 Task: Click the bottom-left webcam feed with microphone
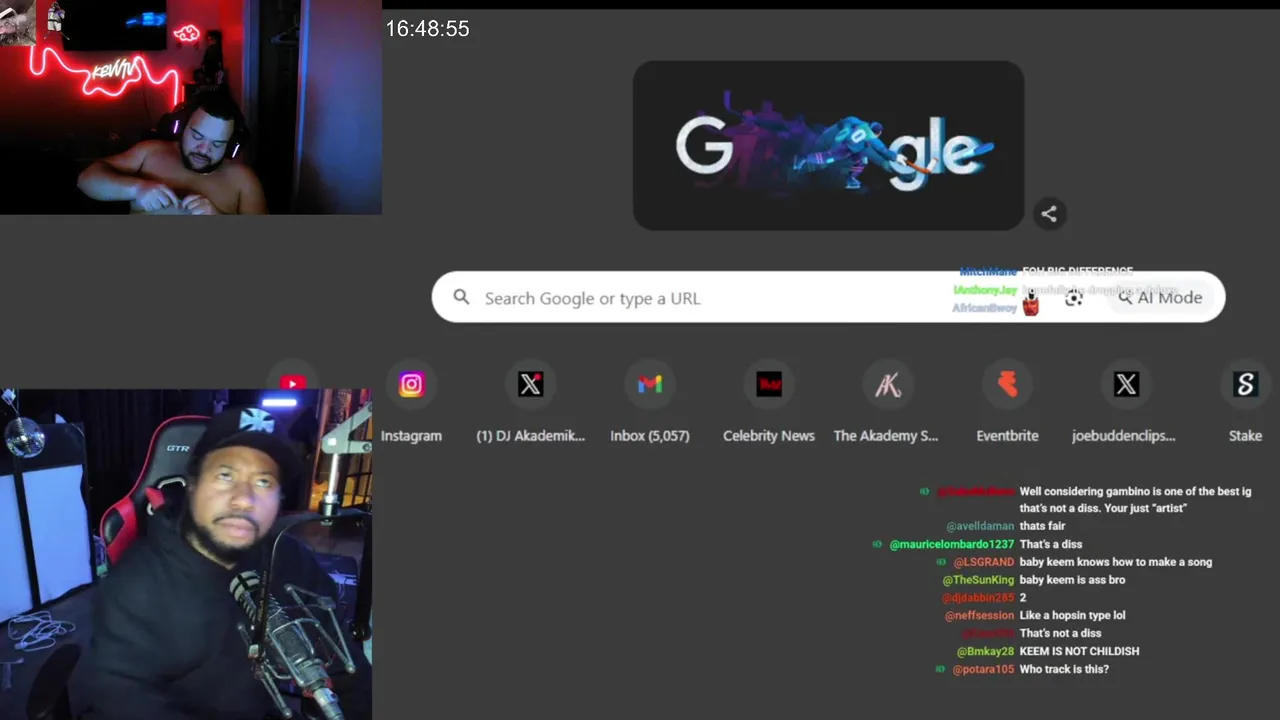[186, 555]
